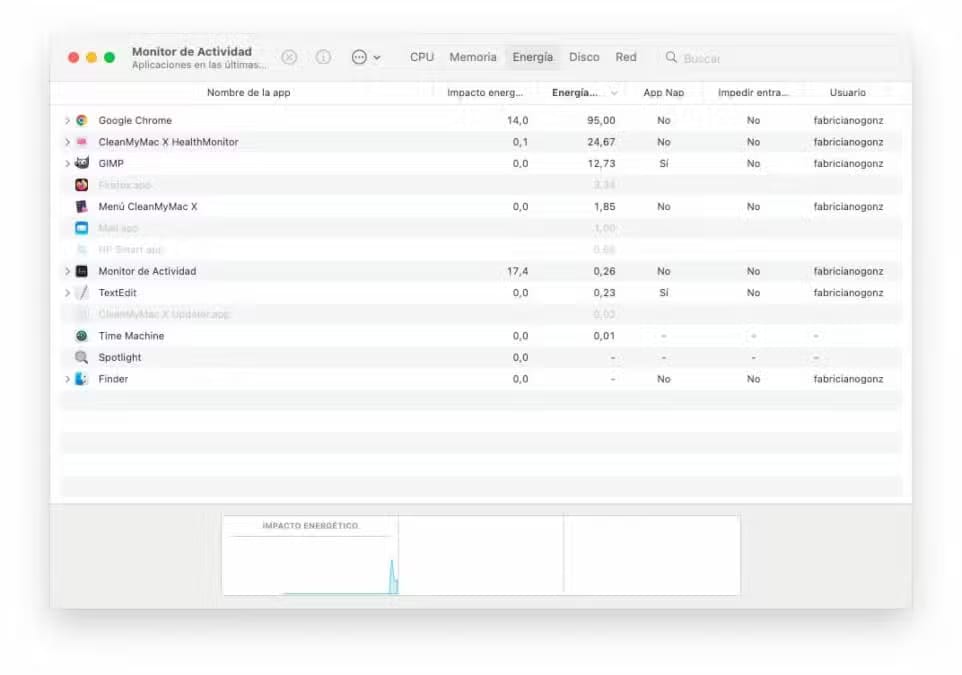Viewport: 962px width, 675px height.
Task: Select the GIMP row name
Action: [111, 163]
